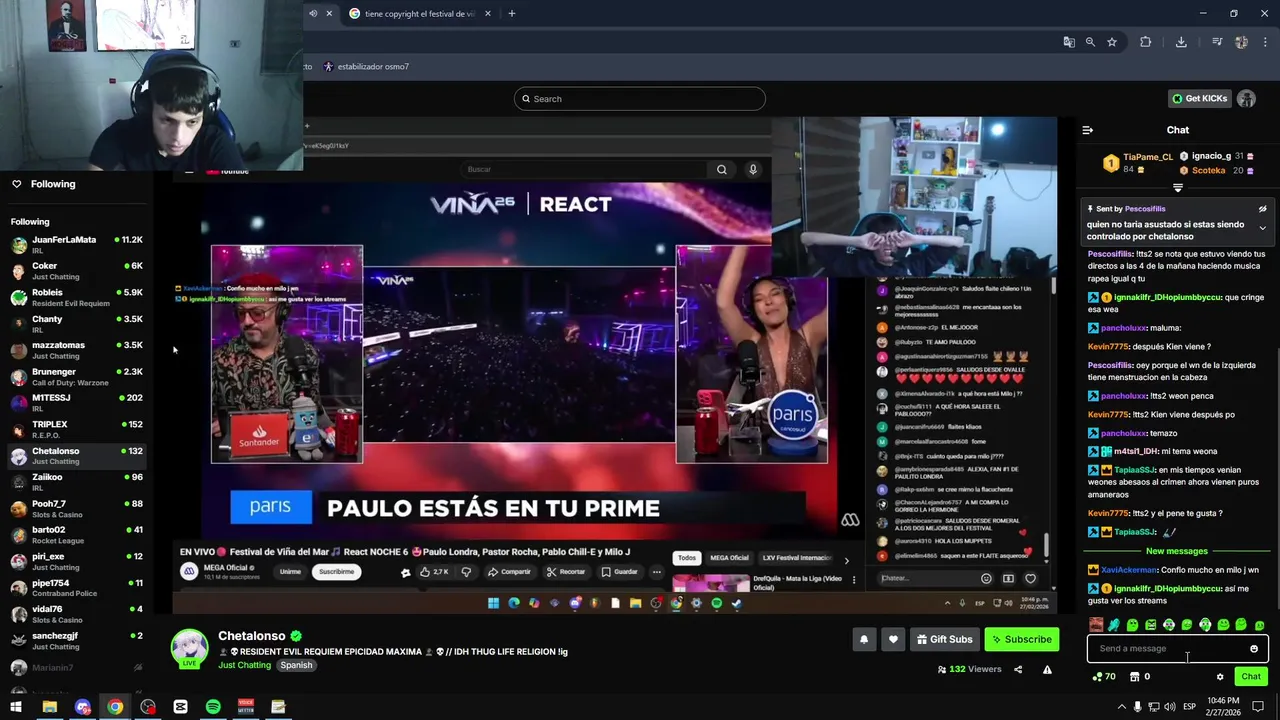
Task: Expand the leaderboard with down arrow
Action: (x=1178, y=188)
